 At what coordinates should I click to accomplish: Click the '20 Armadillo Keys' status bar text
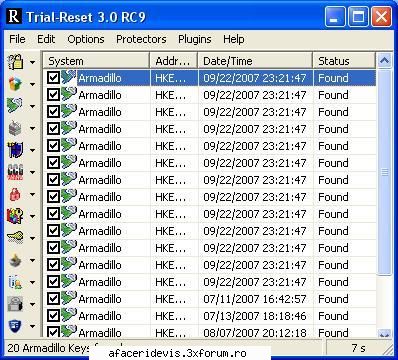(48, 348)
